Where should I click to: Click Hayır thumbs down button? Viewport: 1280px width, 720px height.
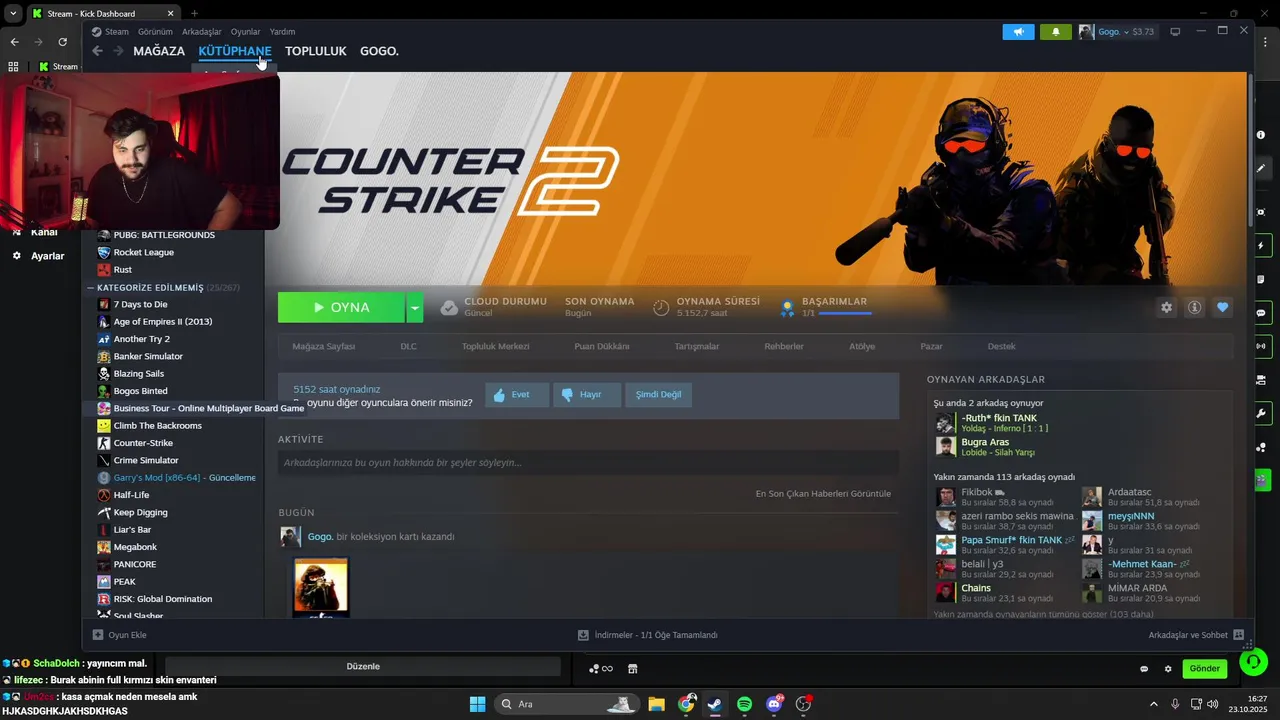pos(587,394)
